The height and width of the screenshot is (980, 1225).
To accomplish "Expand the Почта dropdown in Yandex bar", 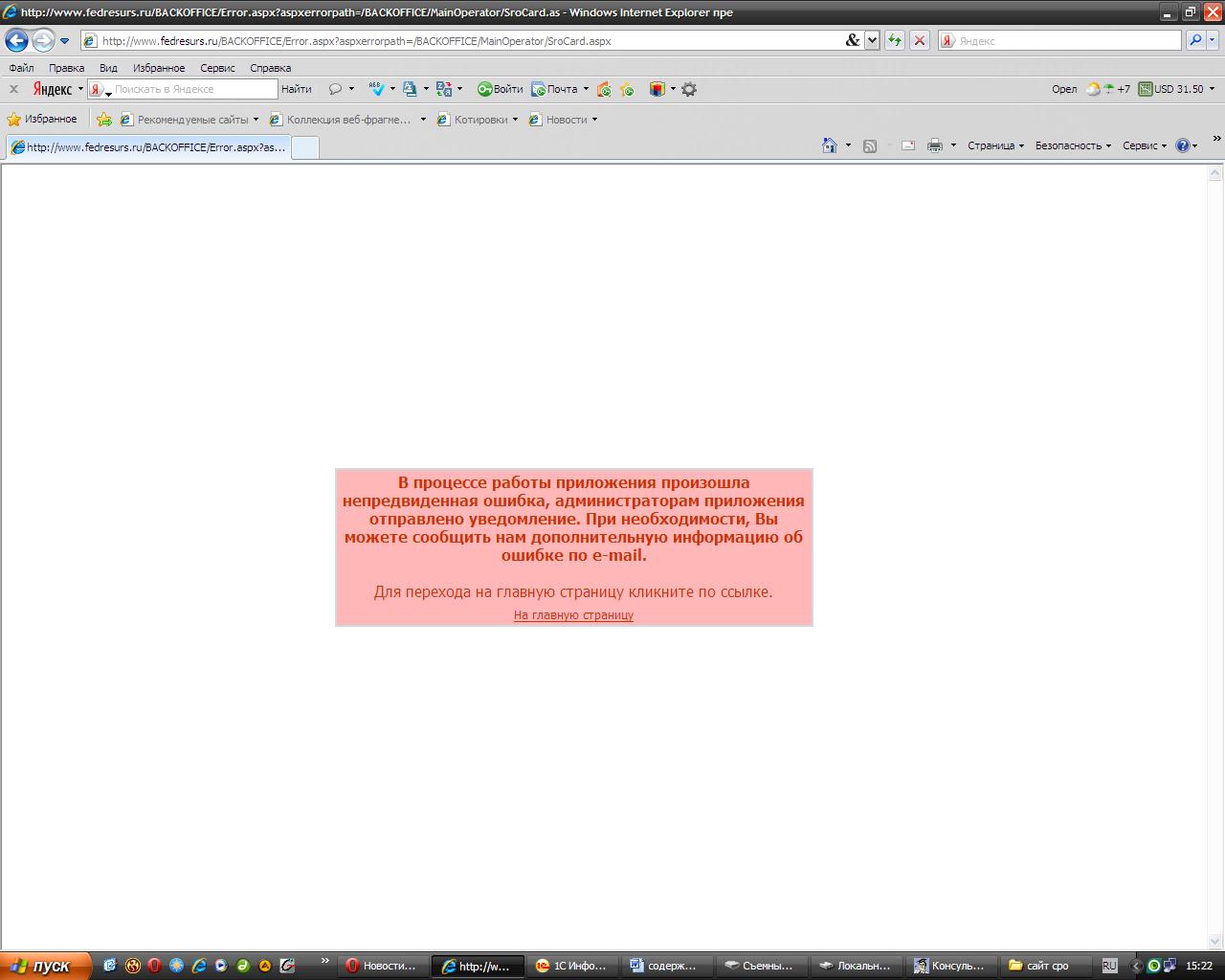I will [x=586, y=89].
